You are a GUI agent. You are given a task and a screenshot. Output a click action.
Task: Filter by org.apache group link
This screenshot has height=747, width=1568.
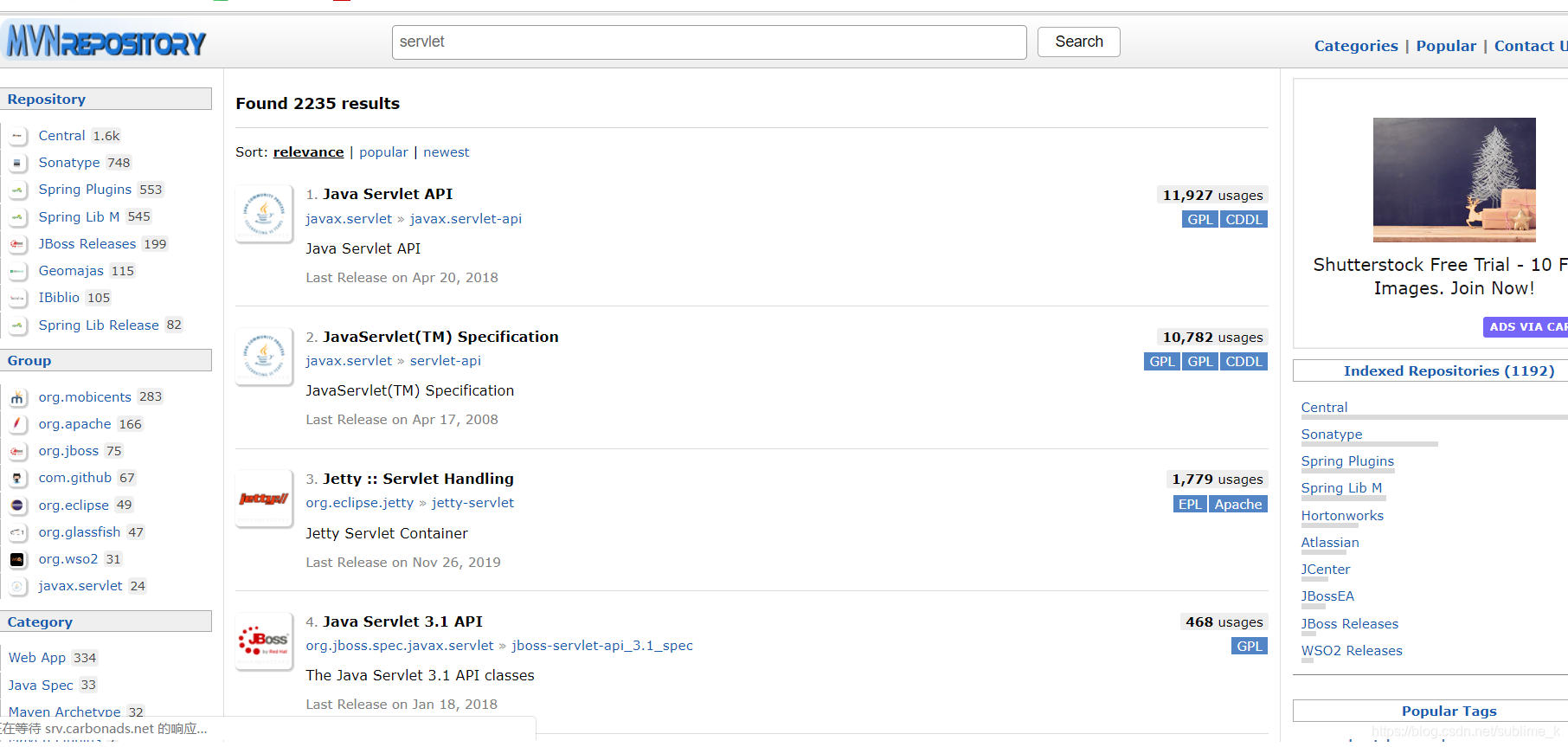(74, 424)
